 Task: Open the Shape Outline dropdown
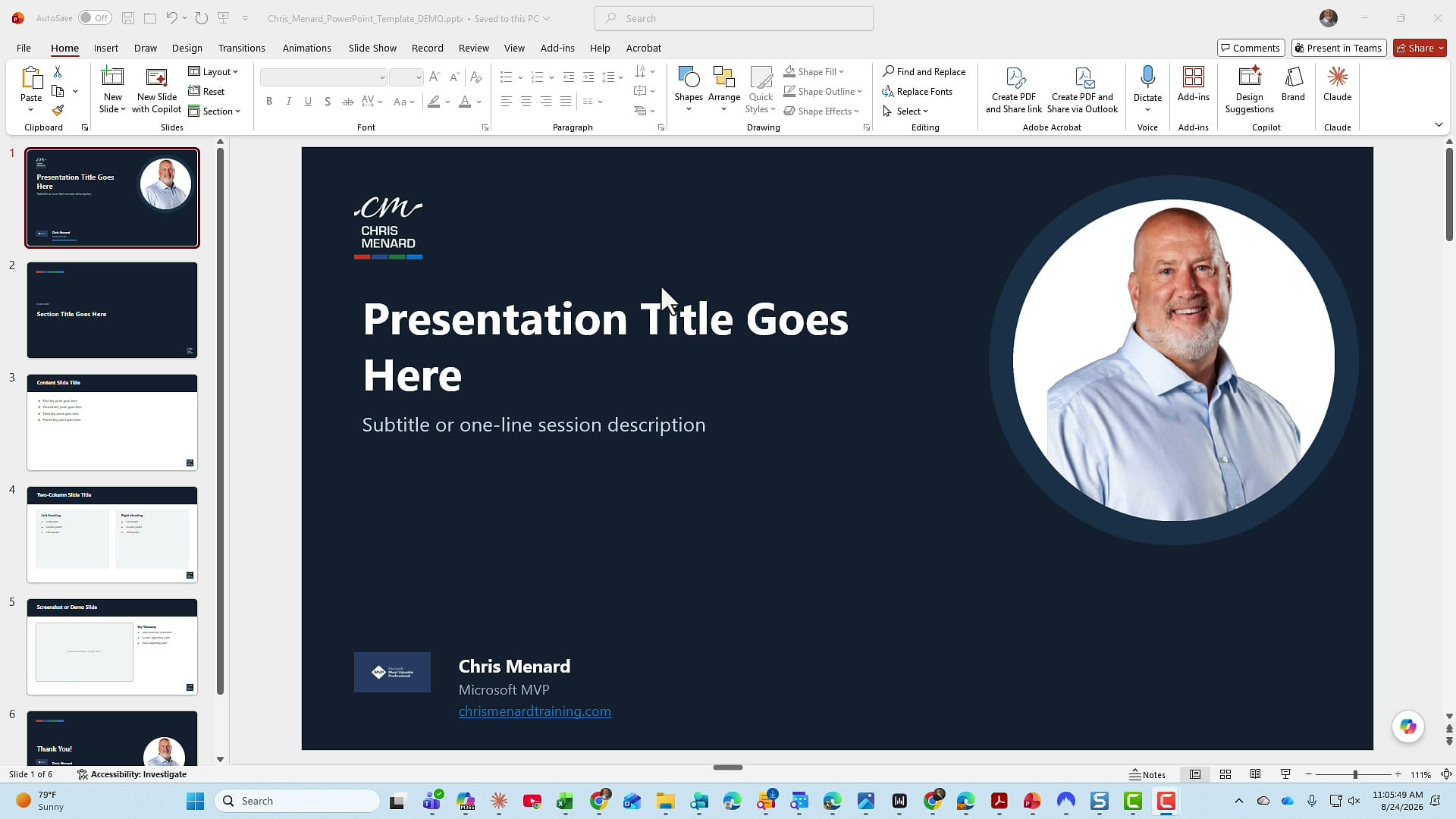tap(823, 91)
